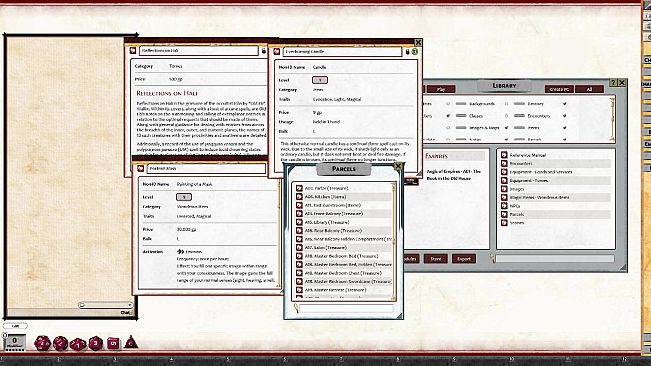Open Magic Items - Wondrous Items link icon
The height and width of the screenshot is (366, 651).
click(504, 198)
